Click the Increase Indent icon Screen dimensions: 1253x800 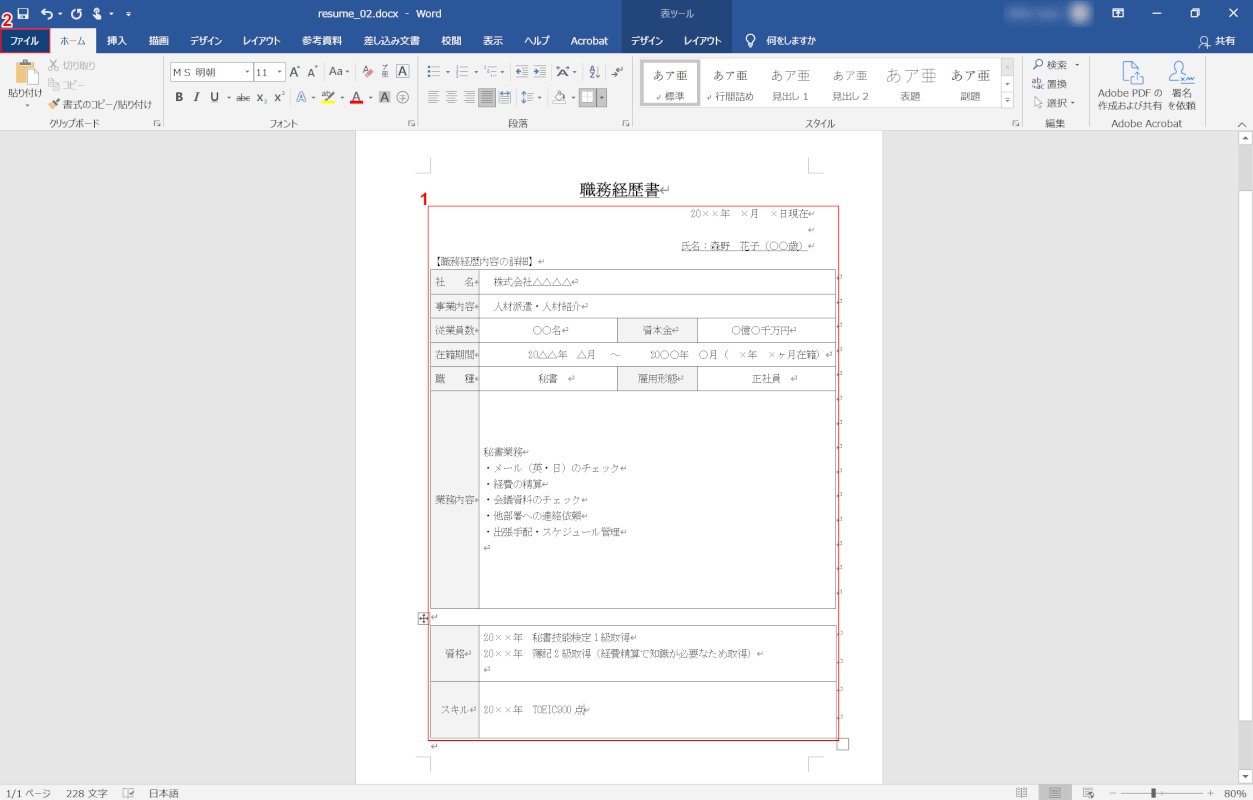[540, 72]
